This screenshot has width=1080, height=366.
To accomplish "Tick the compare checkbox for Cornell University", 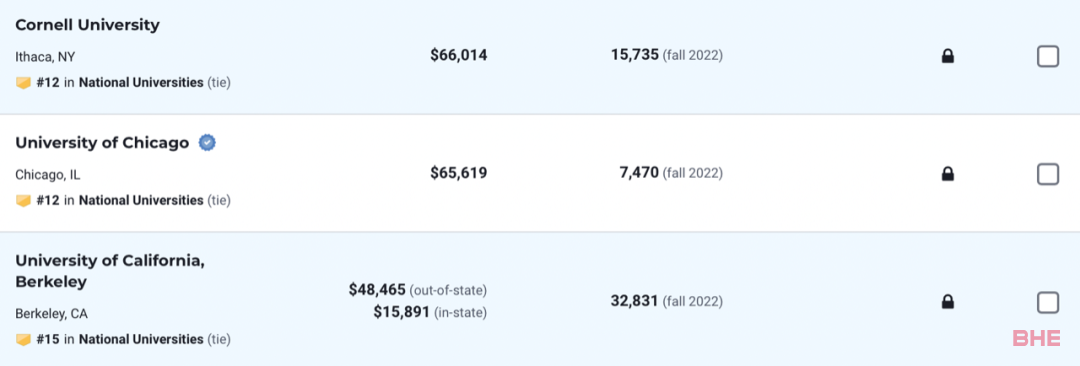I will click(x=1048, y=56).
